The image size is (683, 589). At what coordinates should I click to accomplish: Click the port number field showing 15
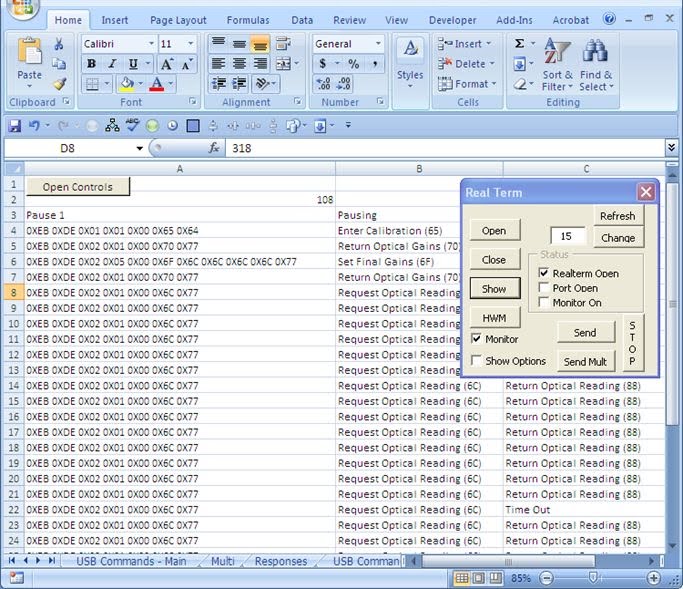tap(568, 236)
